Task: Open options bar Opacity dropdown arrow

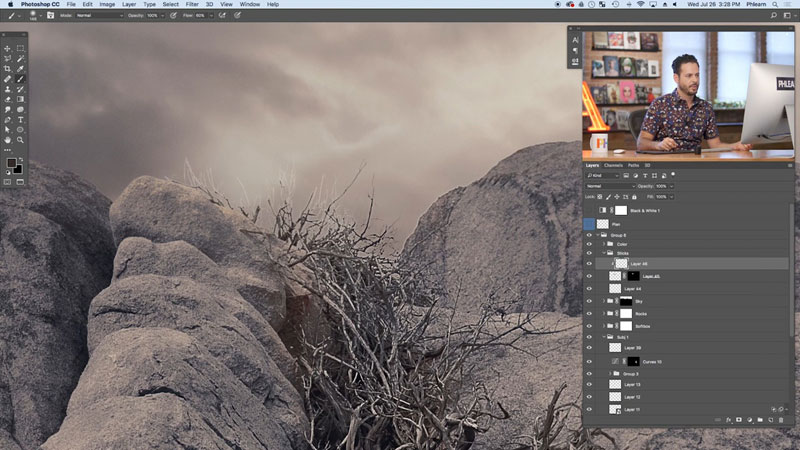Action: pos(163,15)
